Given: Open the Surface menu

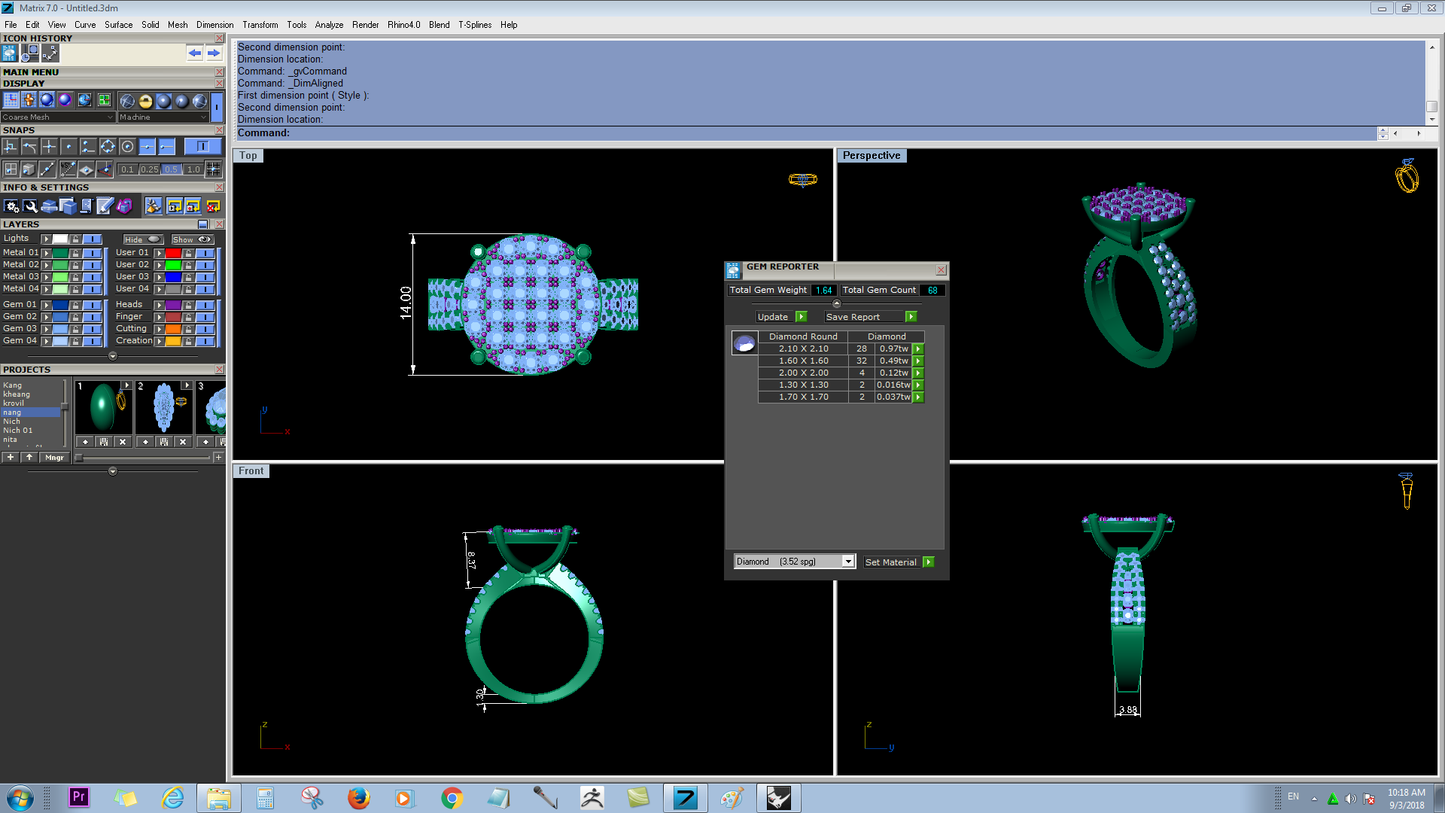Looking at the screenshot, I should 118,25.
